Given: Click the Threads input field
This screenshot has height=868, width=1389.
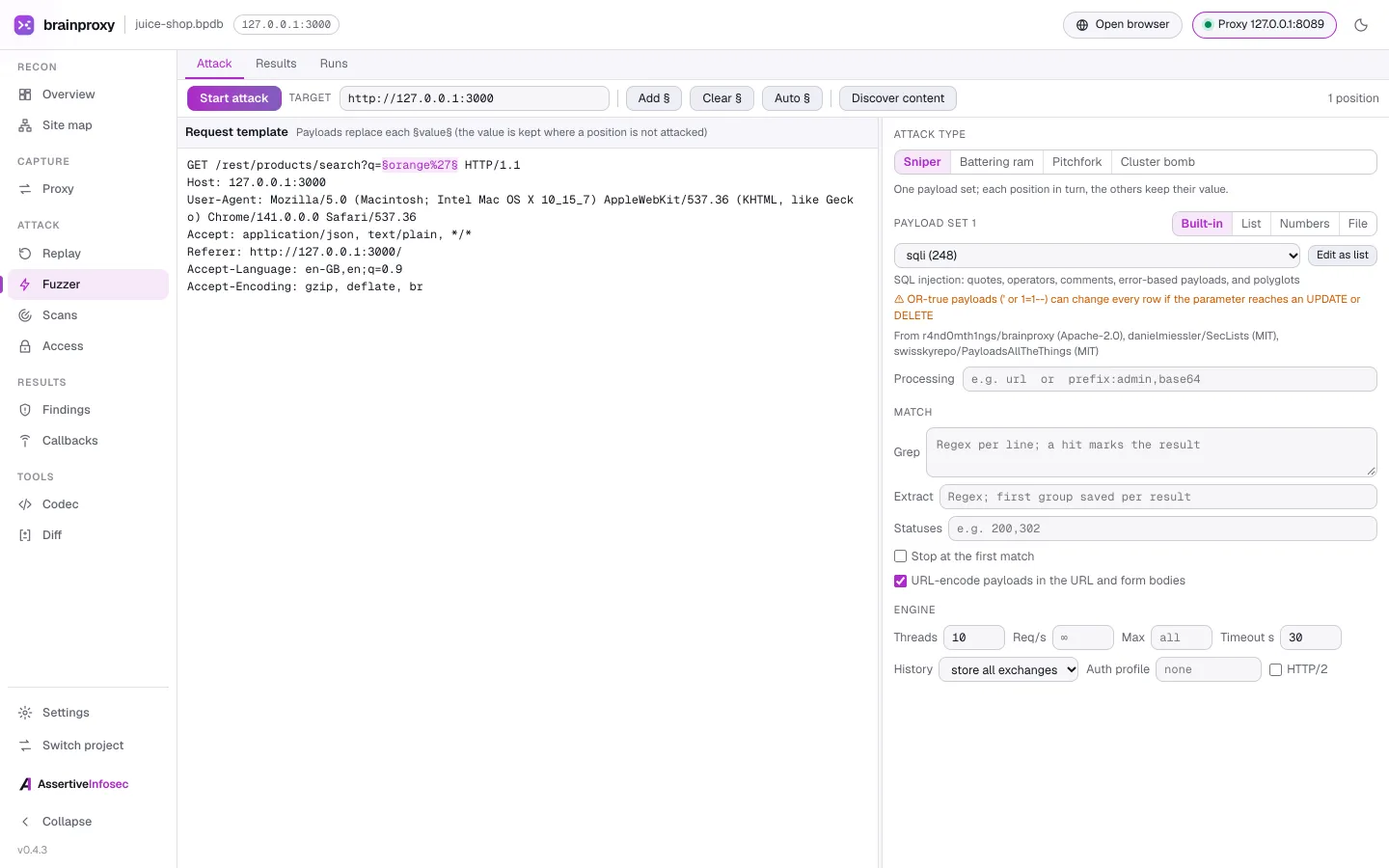Looking at the screenshot, I should tap(974, 637).
